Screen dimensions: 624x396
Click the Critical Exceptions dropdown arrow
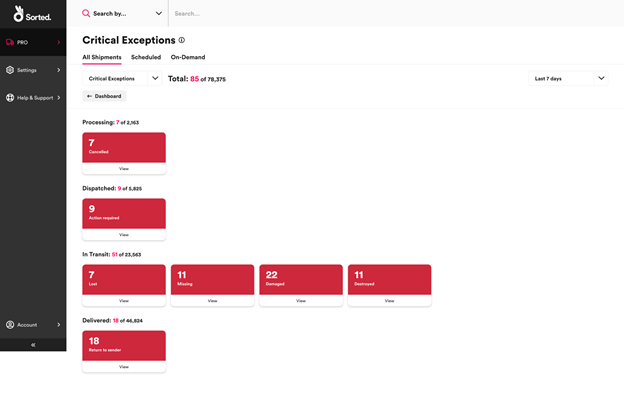tap(155, 78)
